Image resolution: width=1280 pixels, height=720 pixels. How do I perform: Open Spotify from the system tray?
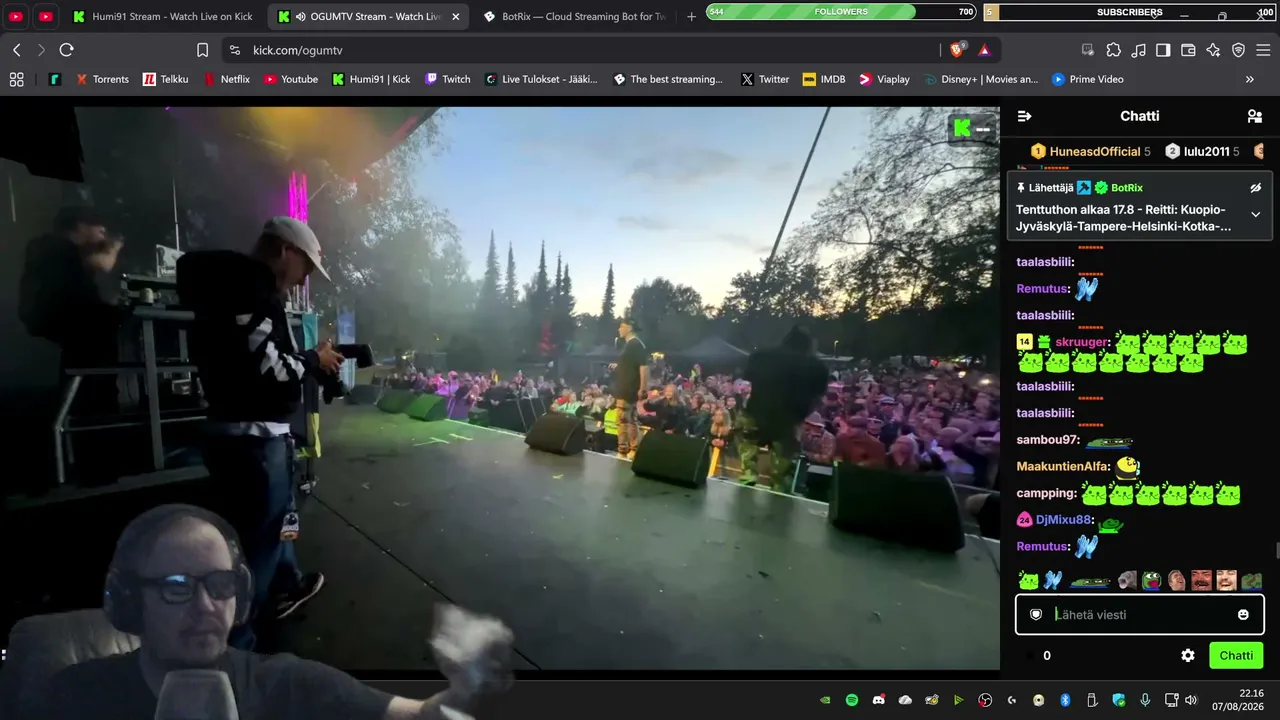(x=852, y=700)
